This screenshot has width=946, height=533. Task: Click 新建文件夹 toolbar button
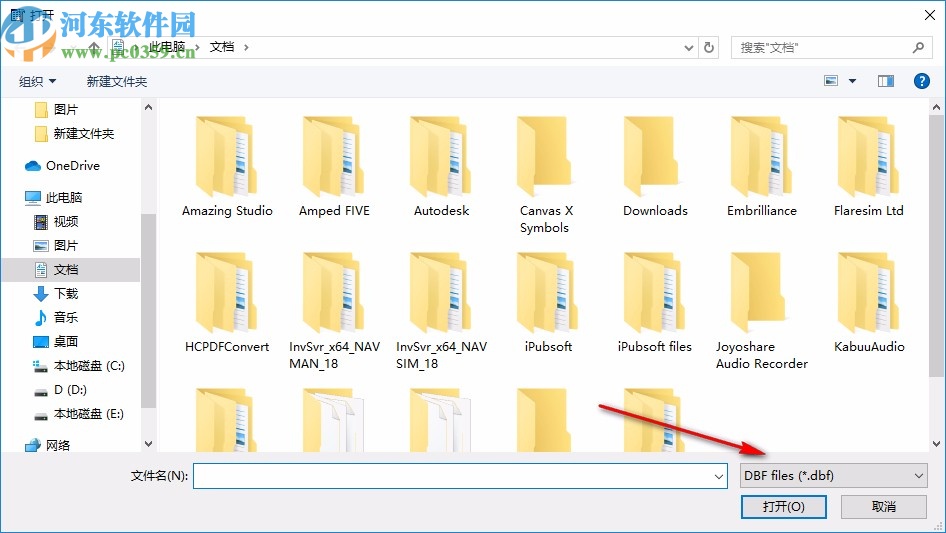[116, 81]
